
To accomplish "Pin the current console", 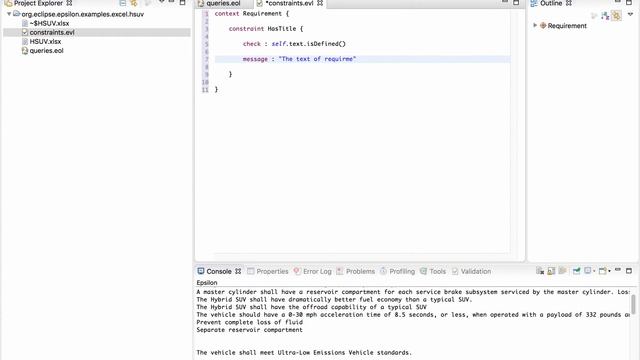I will coord(577,271).
